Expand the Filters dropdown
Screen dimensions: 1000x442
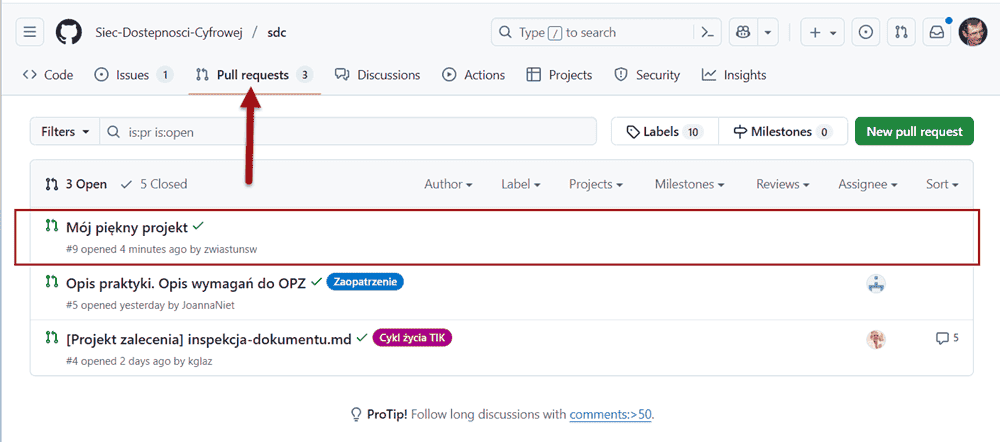[x=65, y=132]
